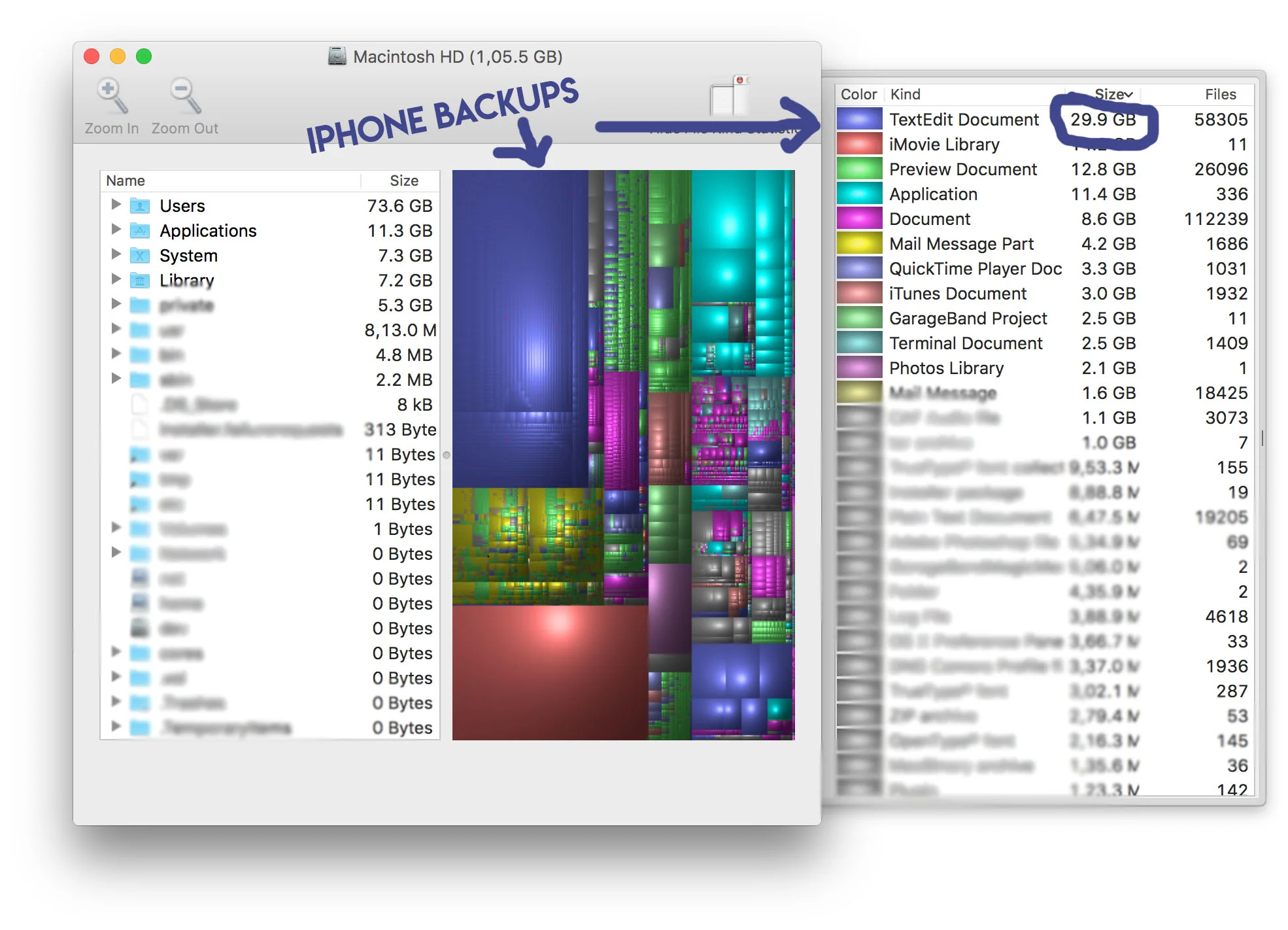Screen dimensions: 1288x930
Task: Expand the Users folder disclosure triangle
Action: tap(116, 205)
